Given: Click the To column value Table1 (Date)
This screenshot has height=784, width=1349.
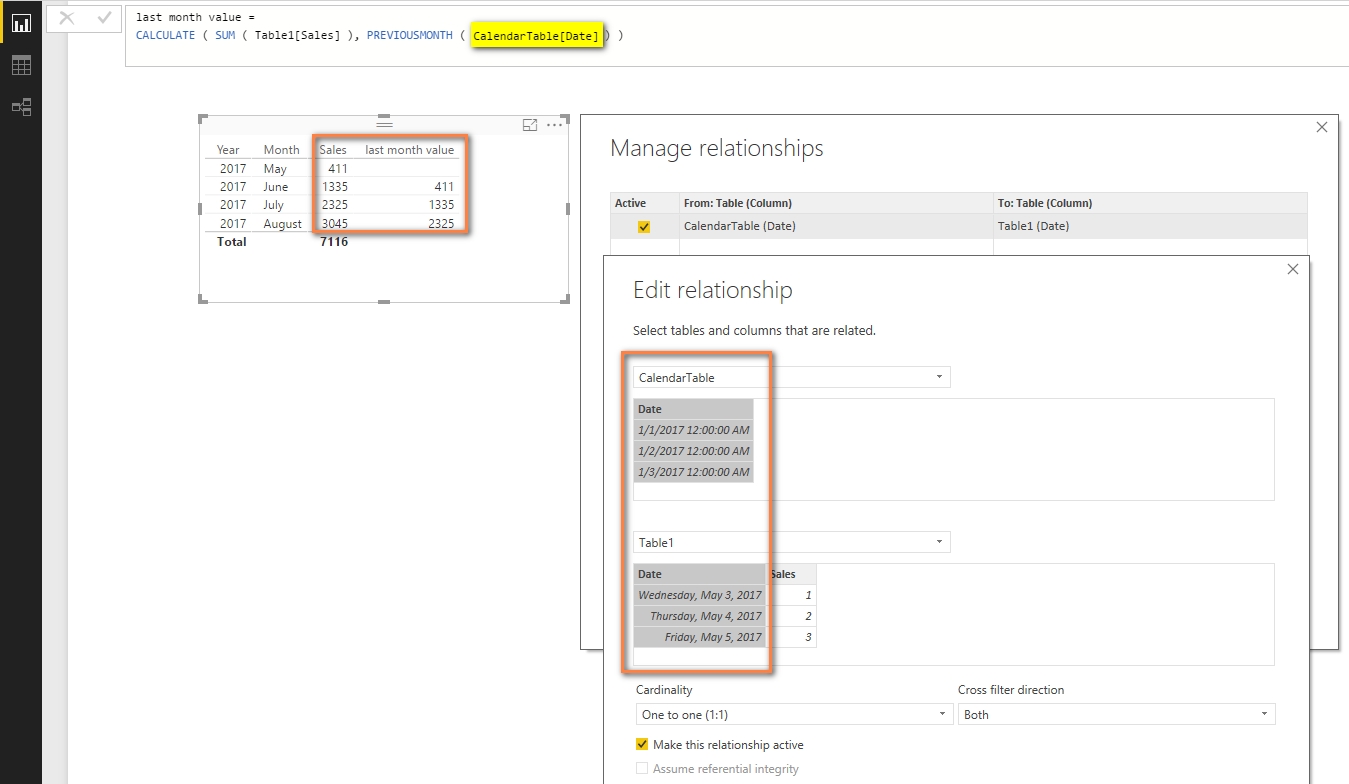Looking at the screenshot, I should tap(1033, 226).
